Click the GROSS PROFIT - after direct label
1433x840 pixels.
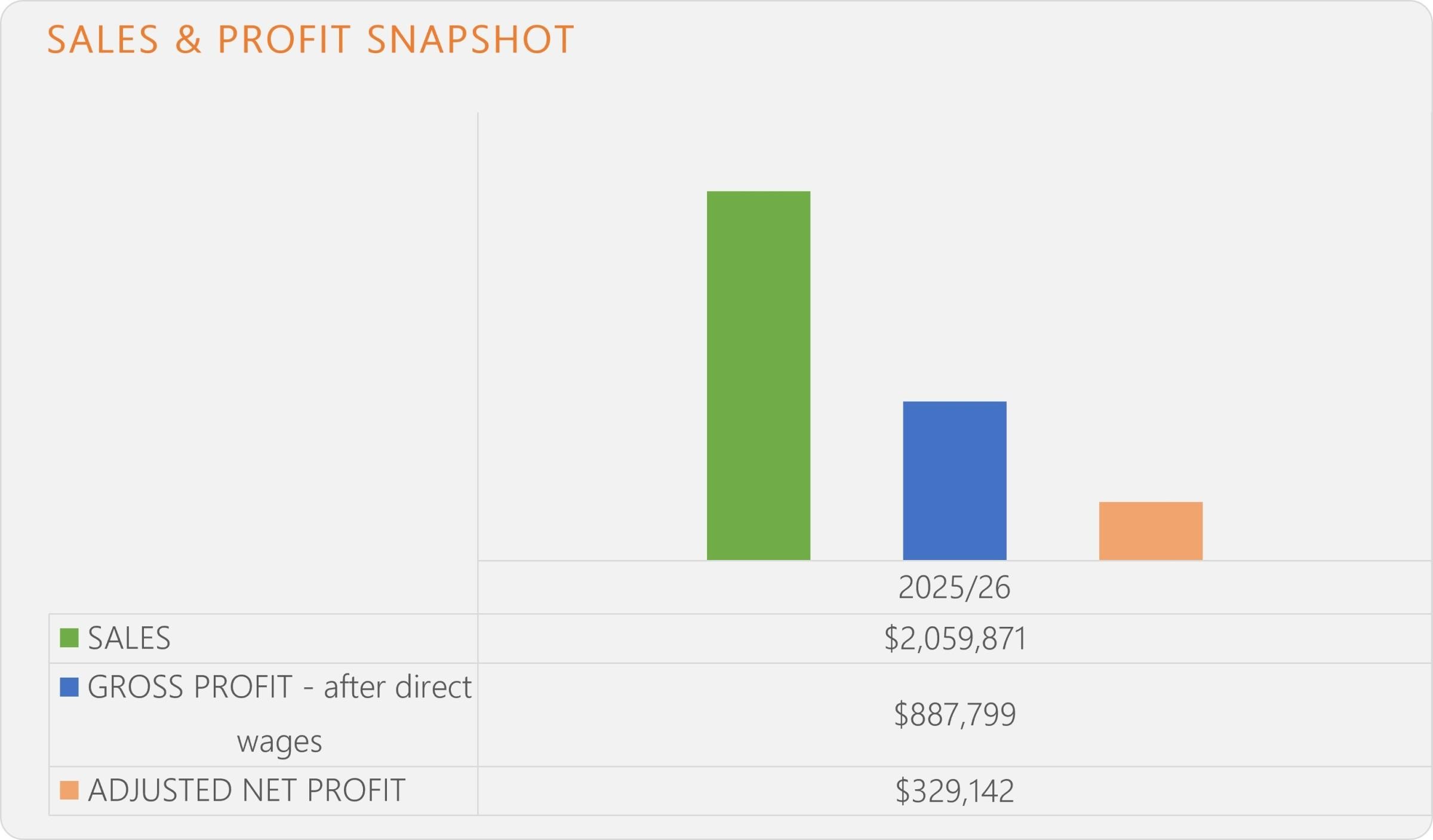pos(279,687)
